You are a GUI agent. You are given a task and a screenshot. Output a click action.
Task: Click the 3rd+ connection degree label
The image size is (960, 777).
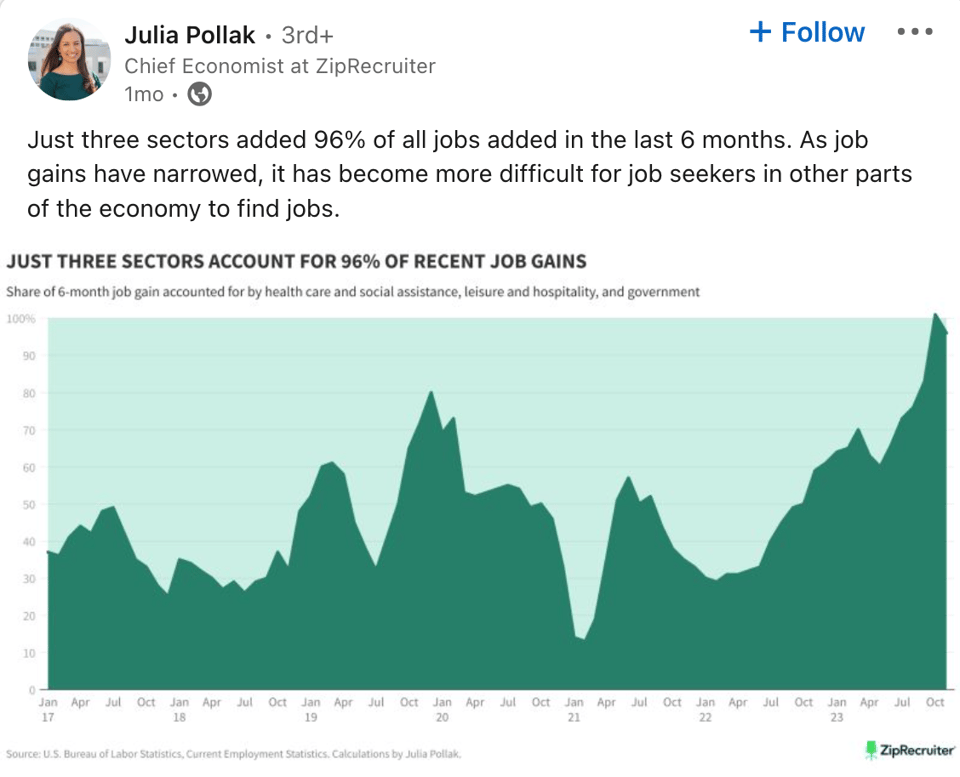[307, 35]
